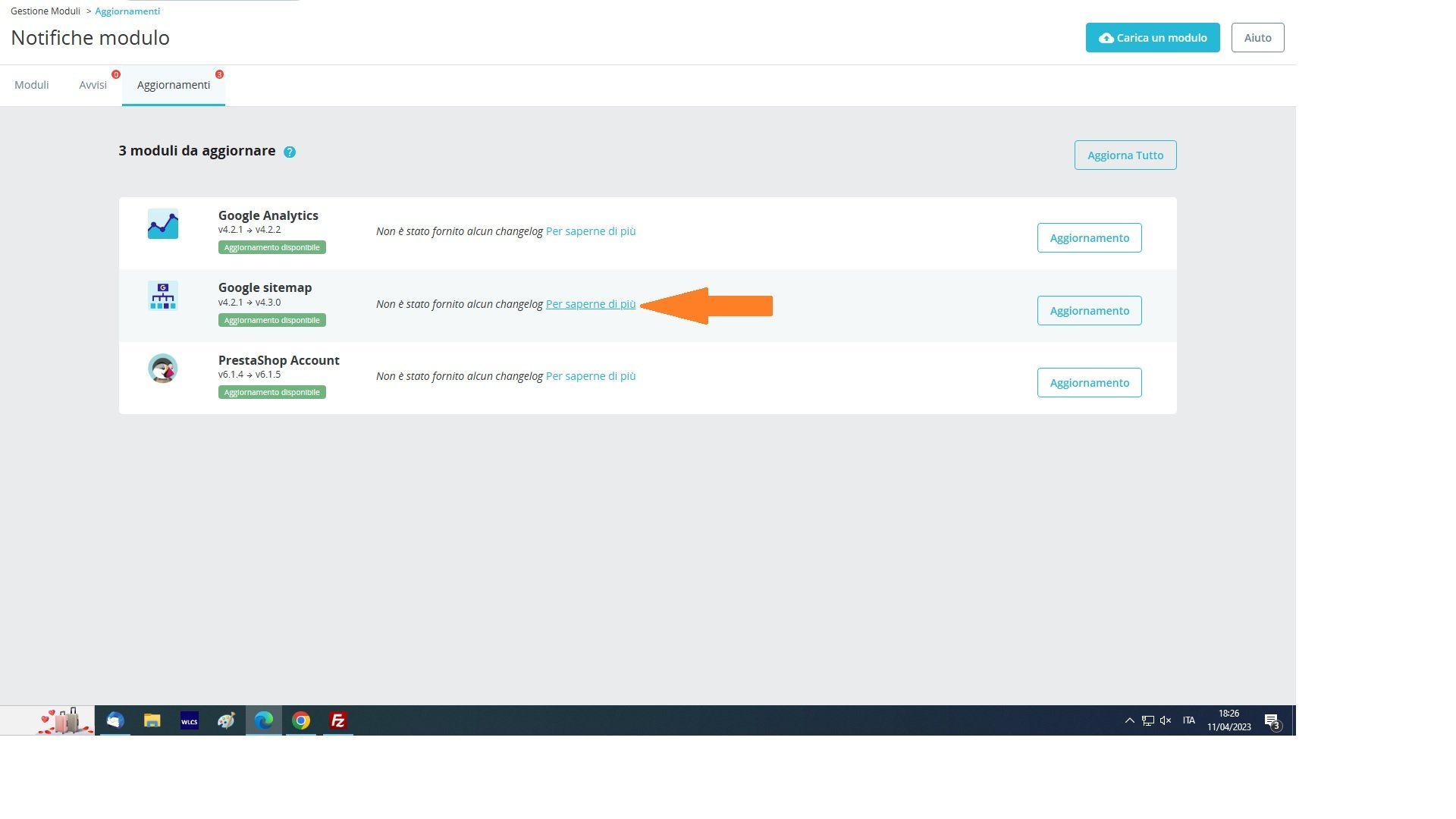Open Google Chrome from the taskbar
Viewport: 1456px width, 819px height.
tap(301, 720)
